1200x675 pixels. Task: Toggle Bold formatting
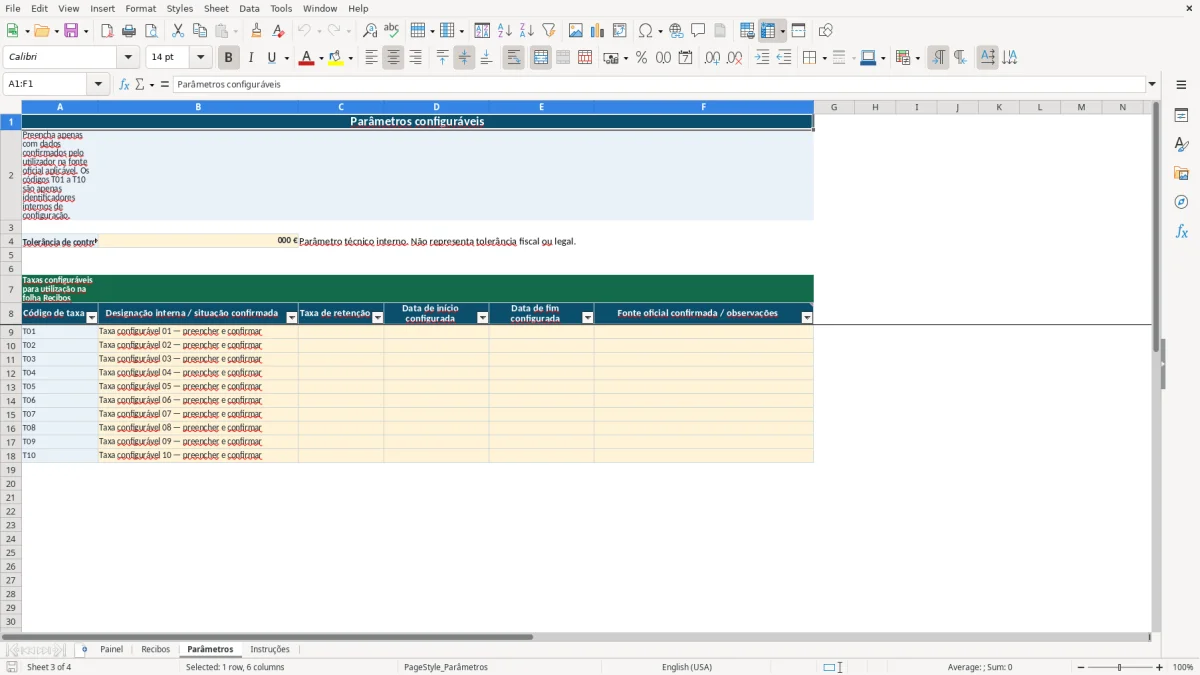[229, 58]
